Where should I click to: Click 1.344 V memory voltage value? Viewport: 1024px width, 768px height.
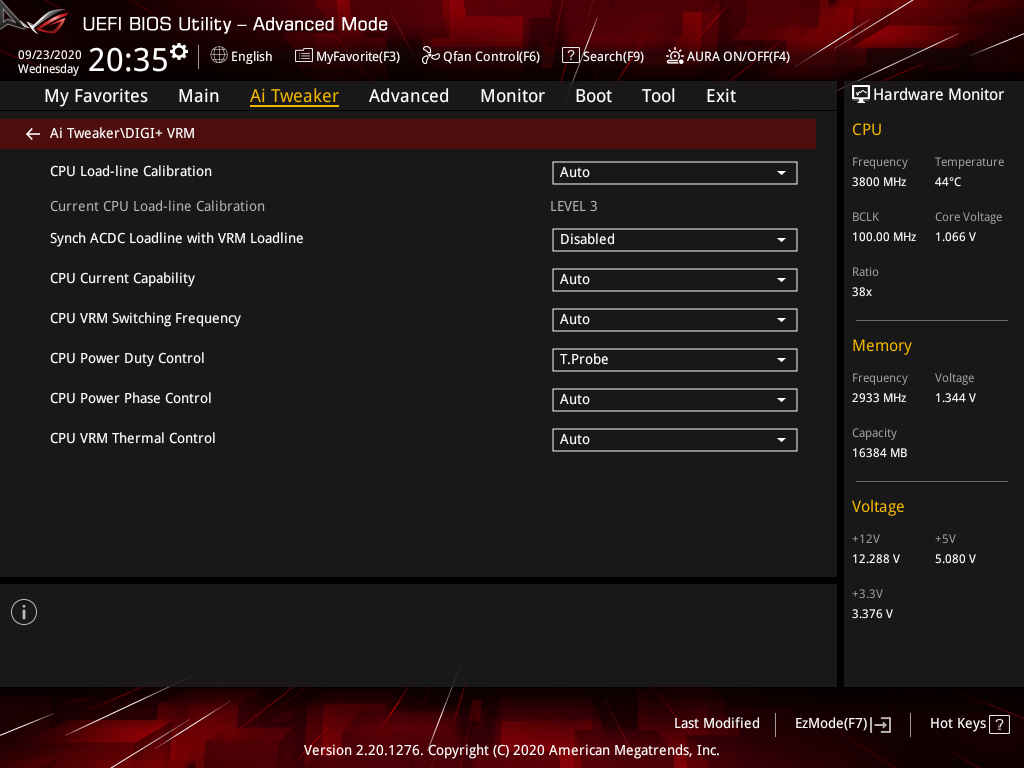[x=955, y=398]
